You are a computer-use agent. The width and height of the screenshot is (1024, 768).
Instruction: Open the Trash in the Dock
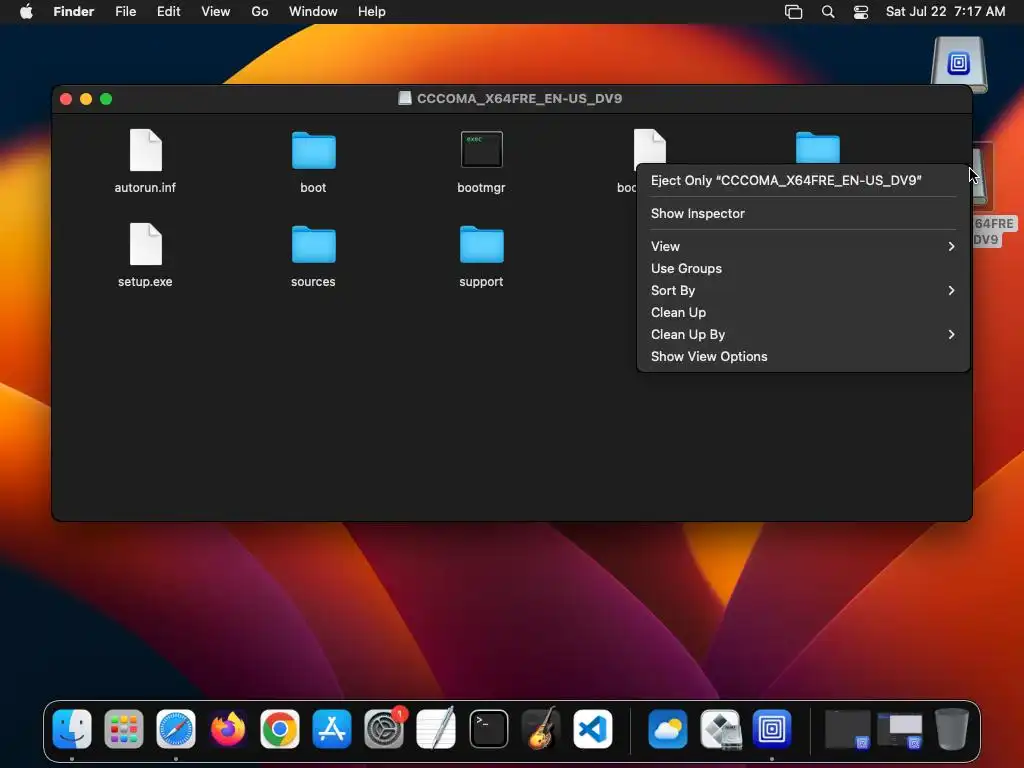[x=952, y=728]
